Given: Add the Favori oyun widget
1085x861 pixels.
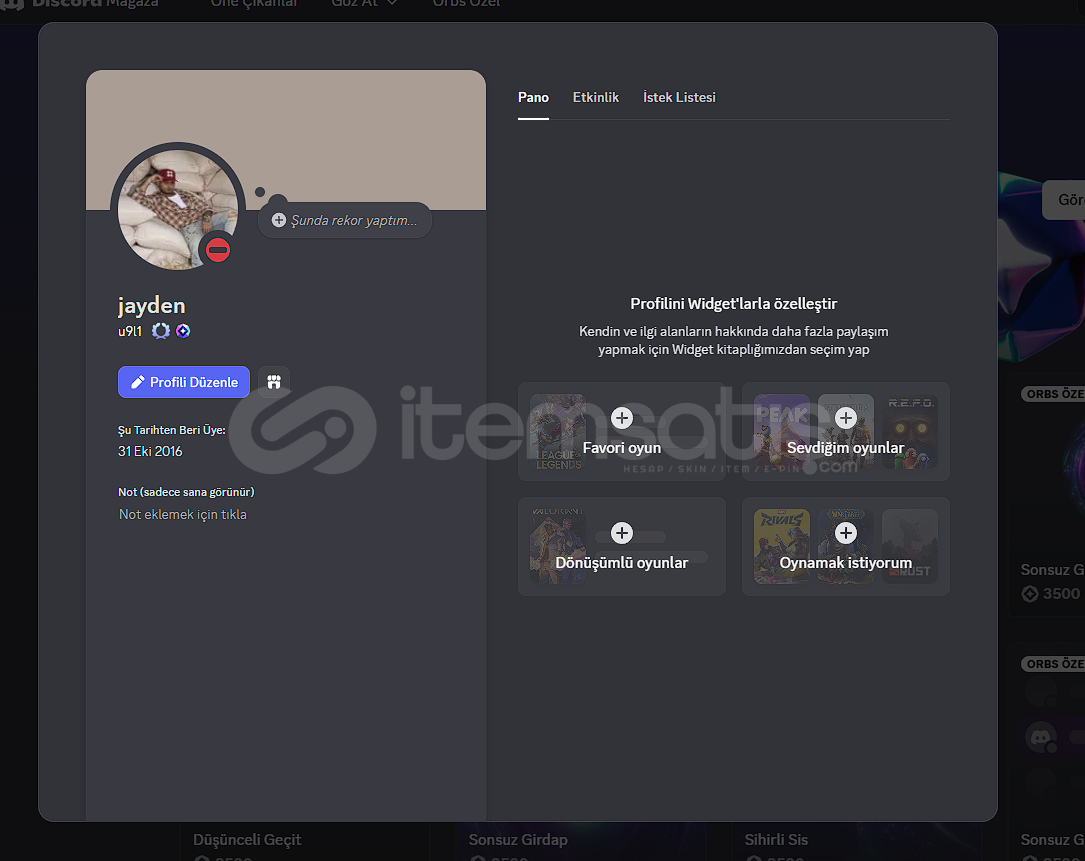Looking at the screenshot, I should tap(621, 431).
